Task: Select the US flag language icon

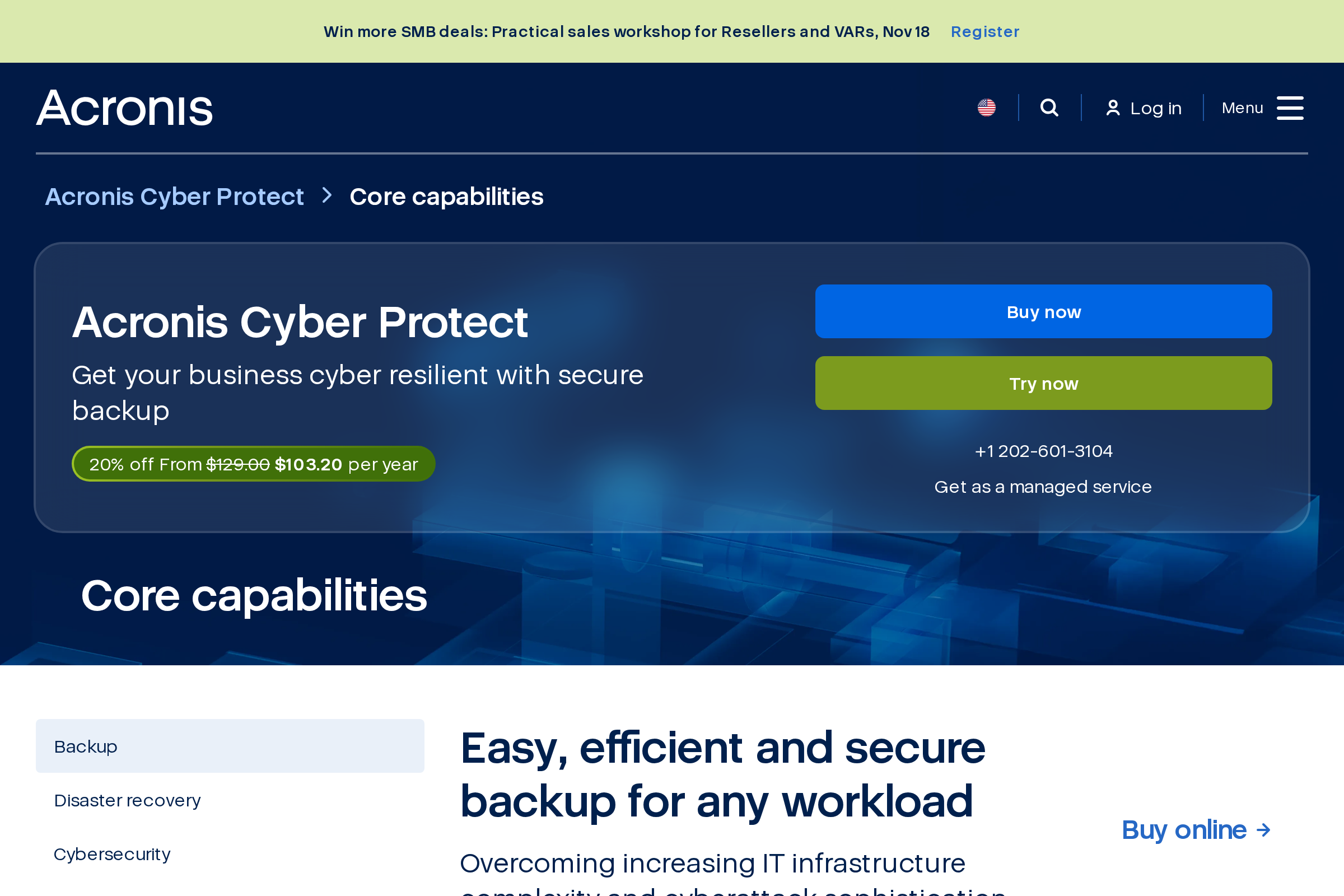Action: pyautogui.click(x=986, y=106)
